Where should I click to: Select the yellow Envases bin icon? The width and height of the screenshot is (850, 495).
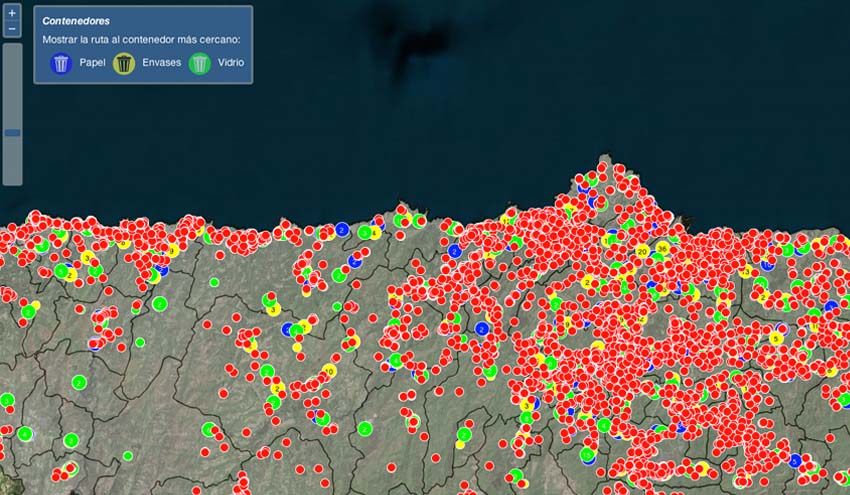(x=124, y=64)
